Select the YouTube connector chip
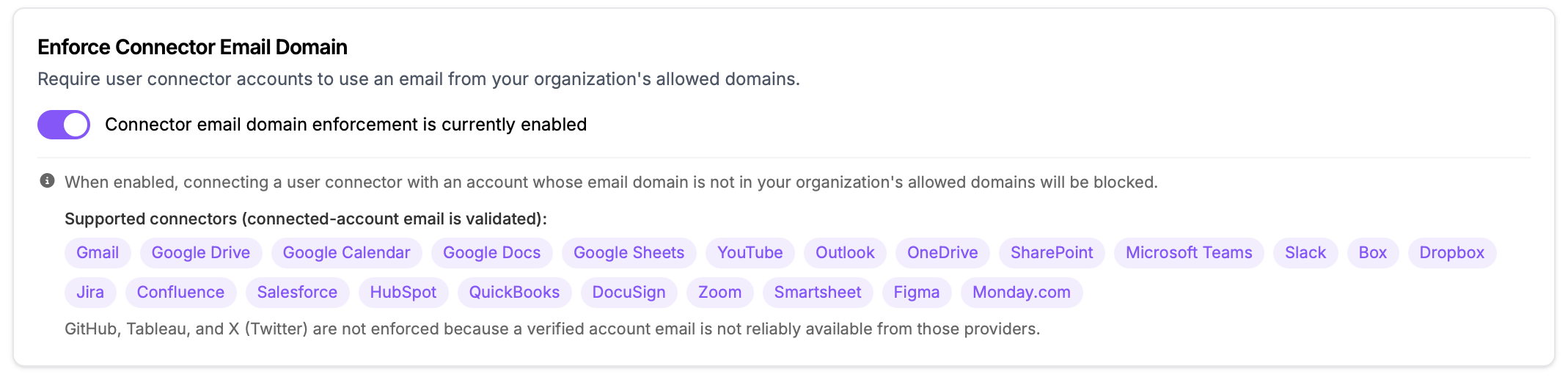Screen dimensions: 1568x377 (x=750, y=253)
